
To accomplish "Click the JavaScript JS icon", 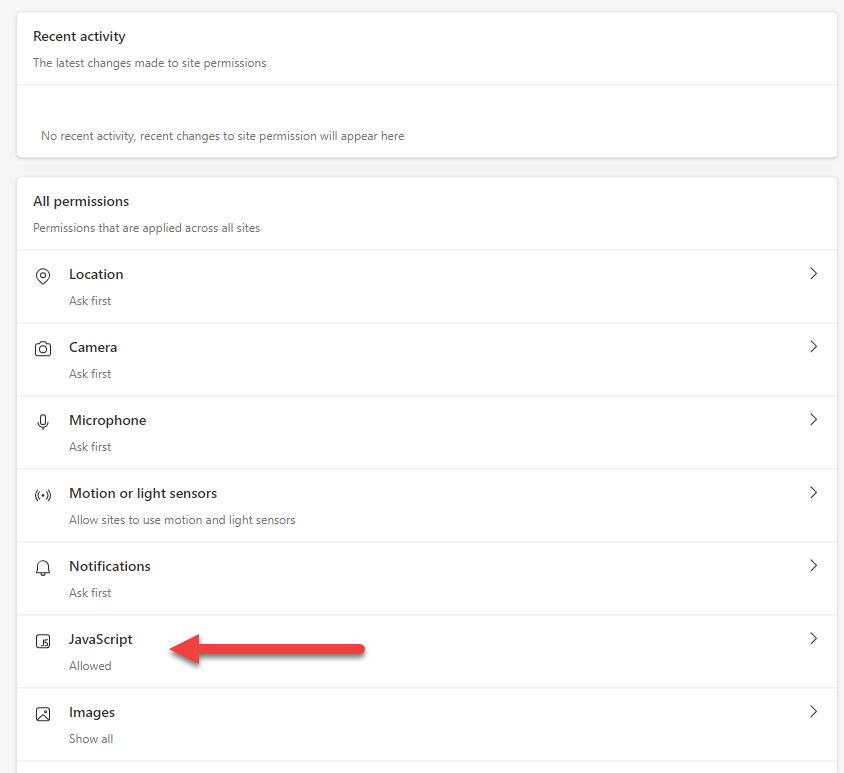I will (x=43, y=641).
